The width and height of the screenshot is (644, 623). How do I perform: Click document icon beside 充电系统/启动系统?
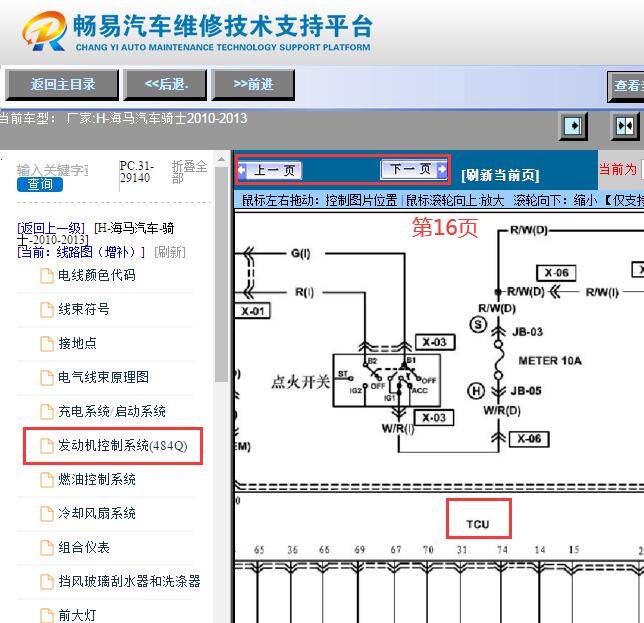pyautogui.click(x=47, y=412)
